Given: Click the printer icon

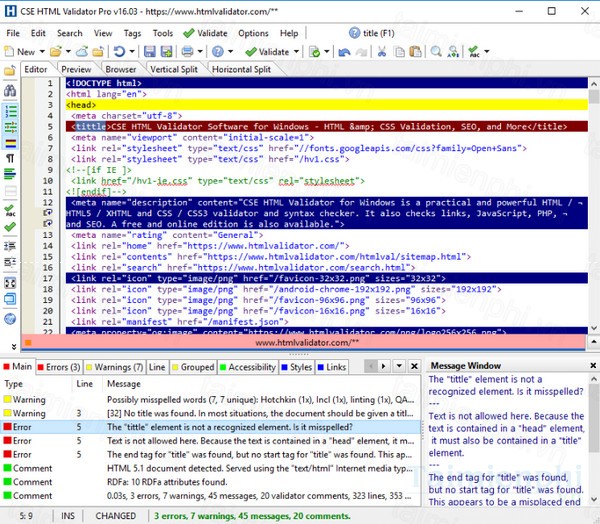Looking at the screenshot, I should (188, 52).
